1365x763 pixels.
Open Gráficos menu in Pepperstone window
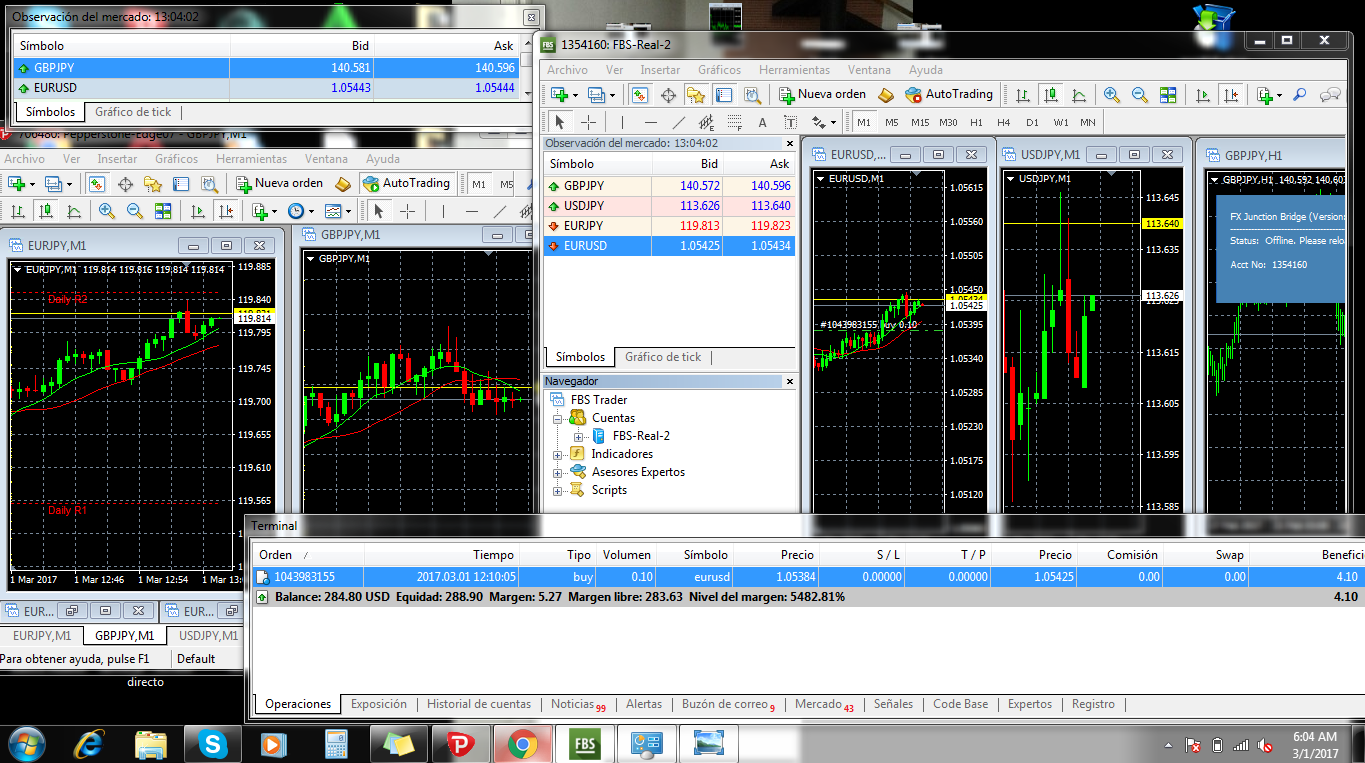click(176, 159)
